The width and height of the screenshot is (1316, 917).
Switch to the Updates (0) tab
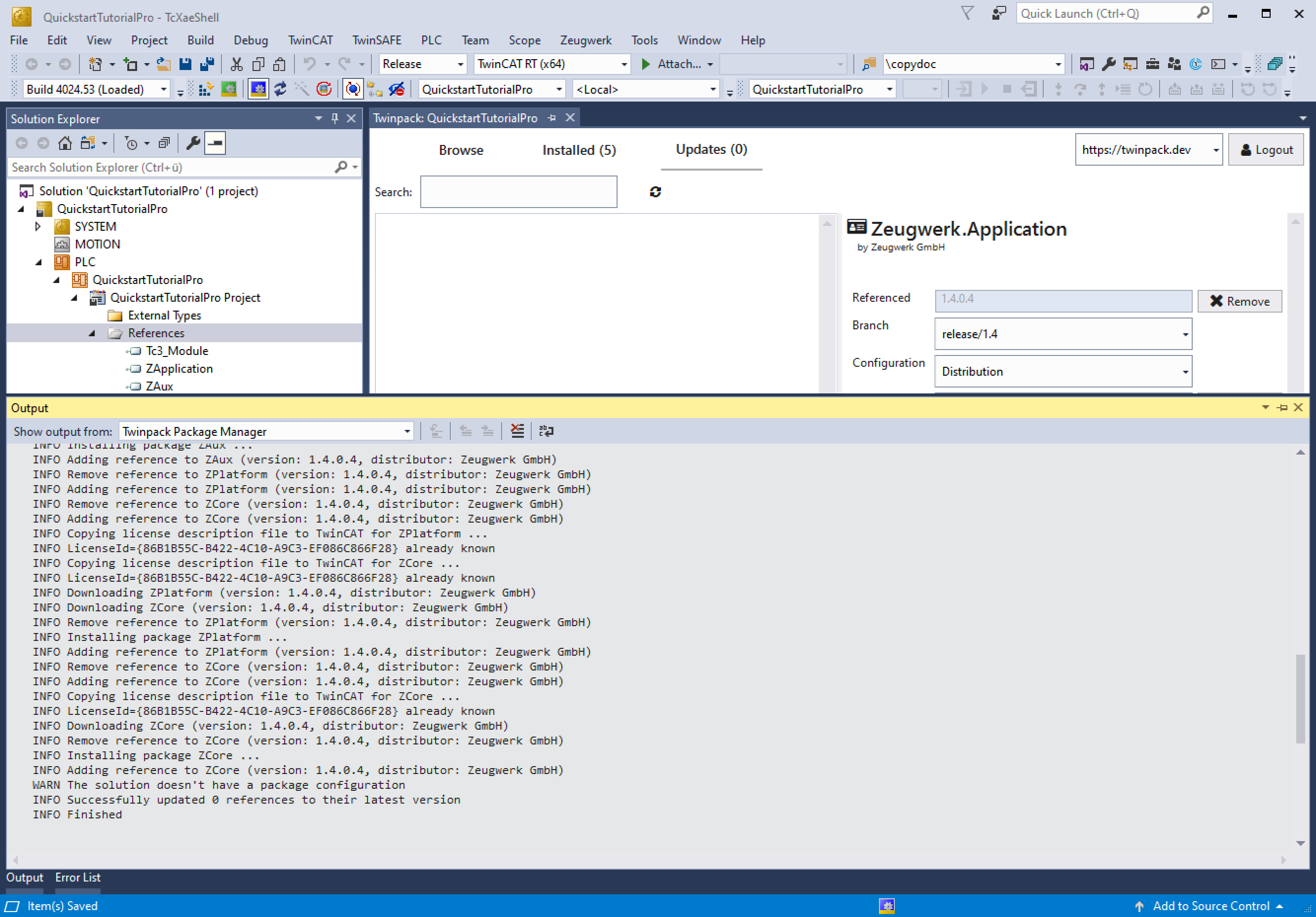pyautogui.click(x=711, y=149)
